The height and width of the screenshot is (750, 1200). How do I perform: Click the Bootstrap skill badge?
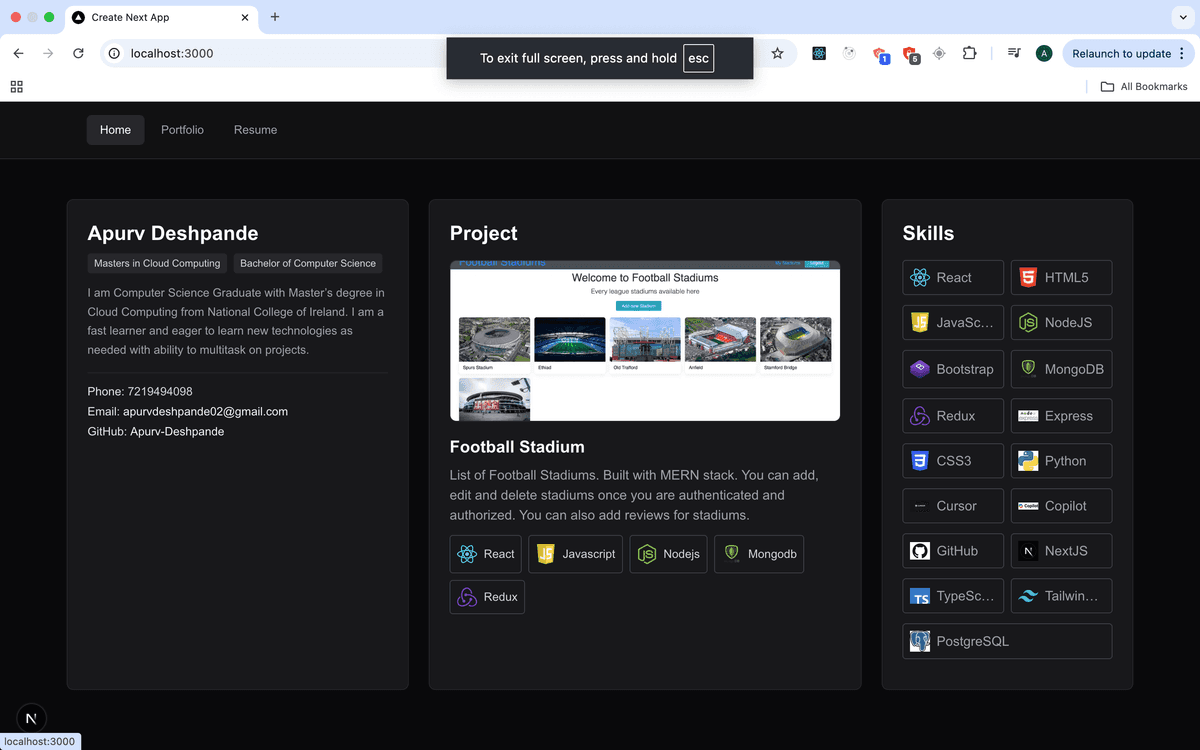[953, 369]
